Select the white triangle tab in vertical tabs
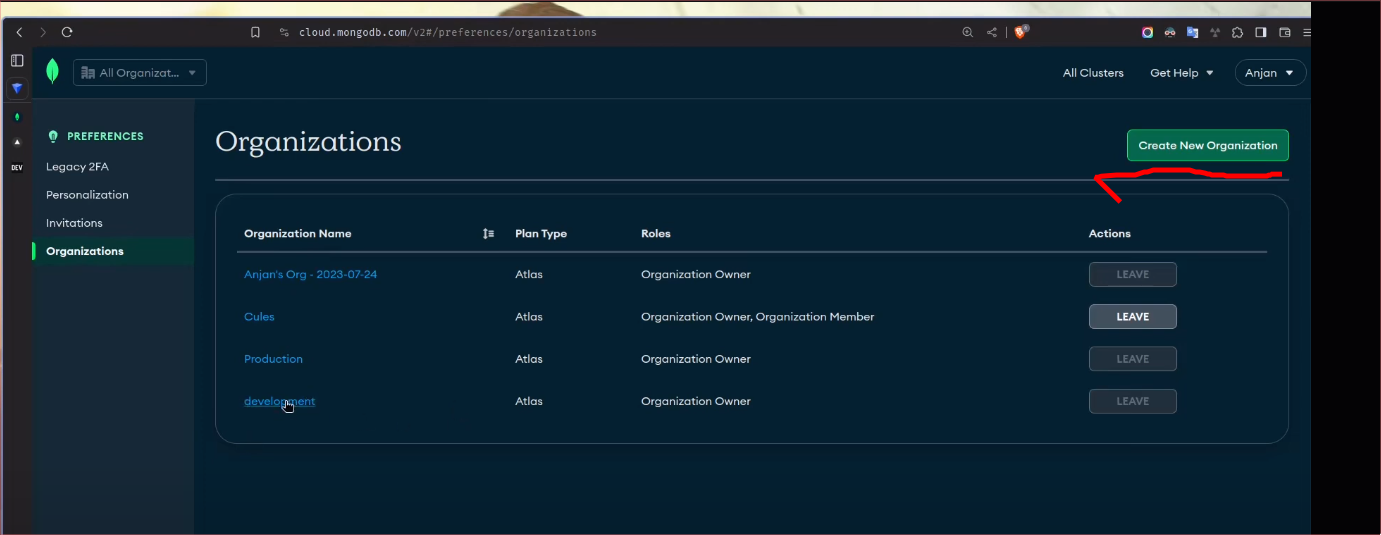This screenshot has width=1381, height=535. click(x=17, y=142)
